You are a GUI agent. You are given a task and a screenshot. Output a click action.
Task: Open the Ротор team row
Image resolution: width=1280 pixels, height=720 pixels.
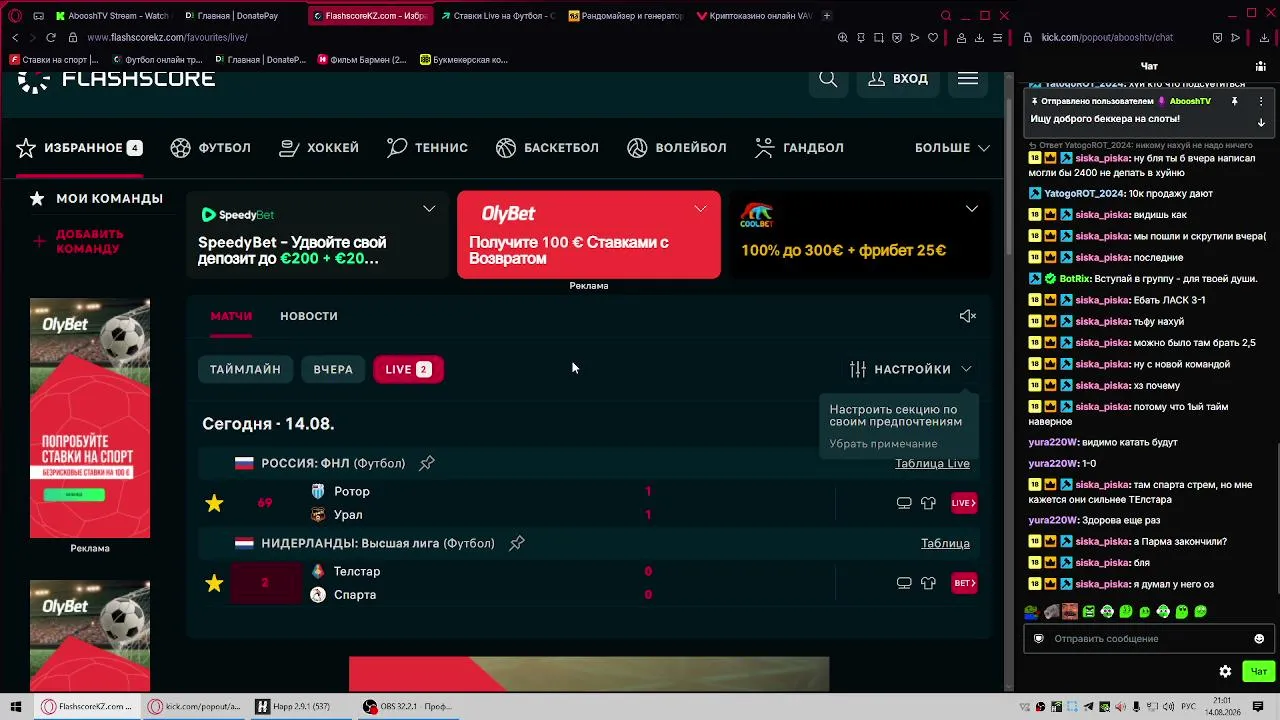[x=352, y=491]
